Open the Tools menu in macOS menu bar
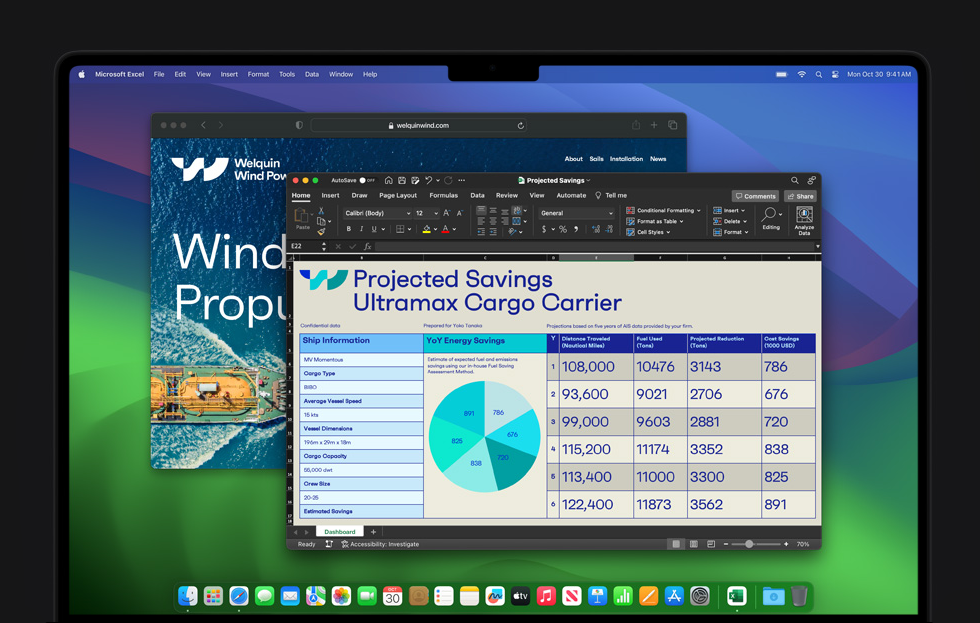 287,74
